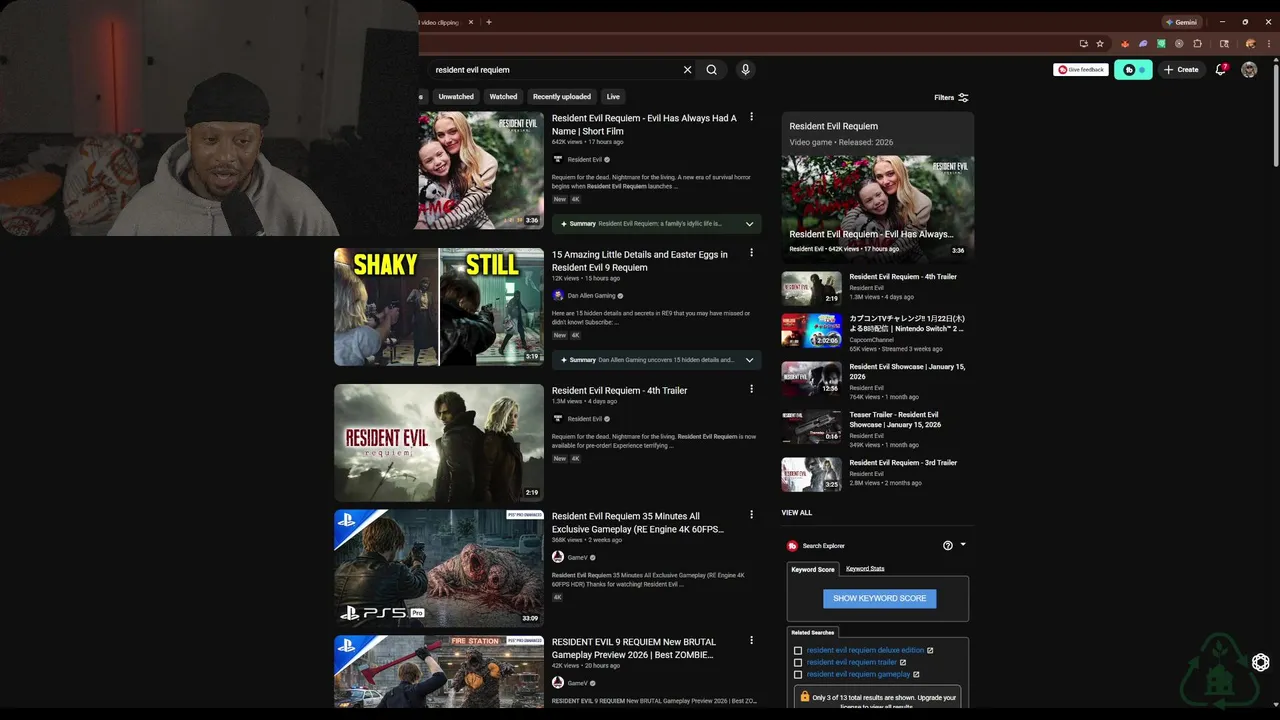The image size is (1280, 720).
Task: Click the Give feedback button
Action: pyautogui.click(x=1081, y=69)
